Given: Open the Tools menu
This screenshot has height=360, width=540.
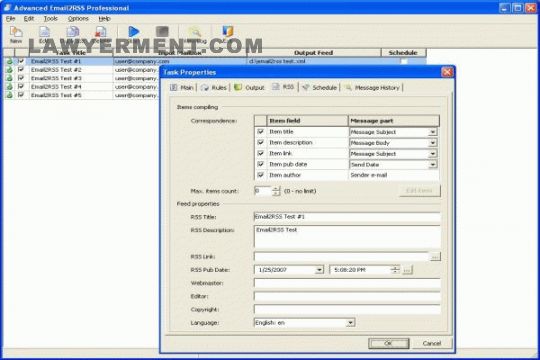Looking at the screenshot, I should pos(50,19).
